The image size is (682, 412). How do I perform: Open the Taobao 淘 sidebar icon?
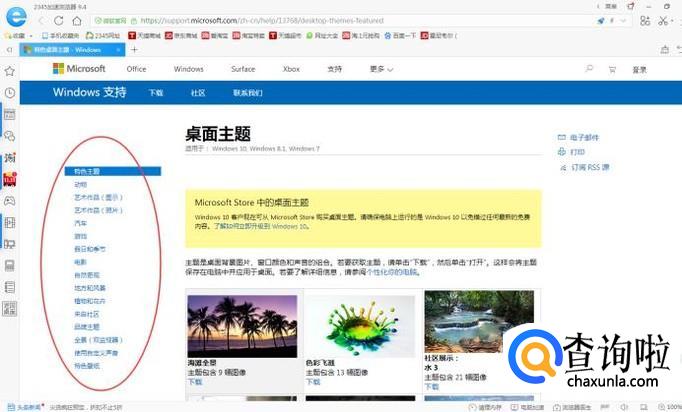tap(10, 157)
